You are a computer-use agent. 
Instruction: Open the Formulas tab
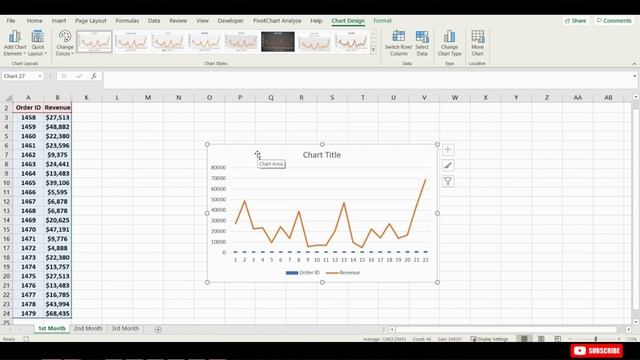click(x=127, y=20)
